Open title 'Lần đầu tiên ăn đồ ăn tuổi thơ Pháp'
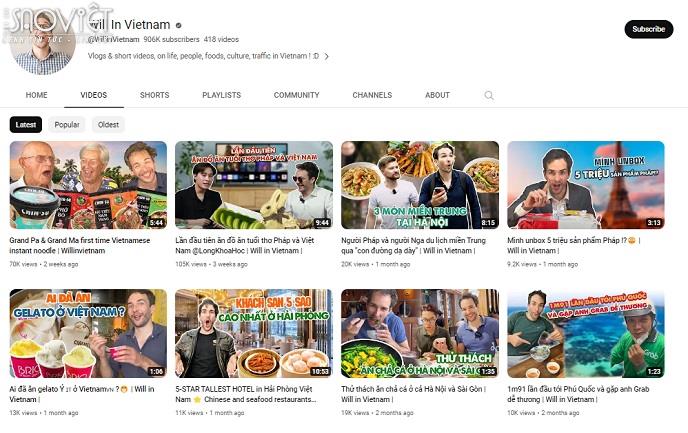Image resolution: width=688 pixels, height=433 pixels. tap(245, 246)
